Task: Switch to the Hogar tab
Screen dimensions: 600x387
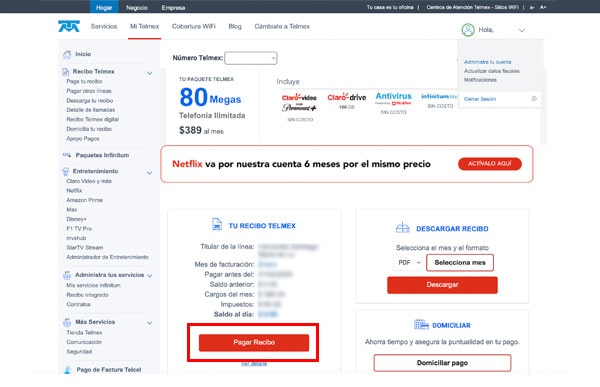Action: click(x=104, y=7)
